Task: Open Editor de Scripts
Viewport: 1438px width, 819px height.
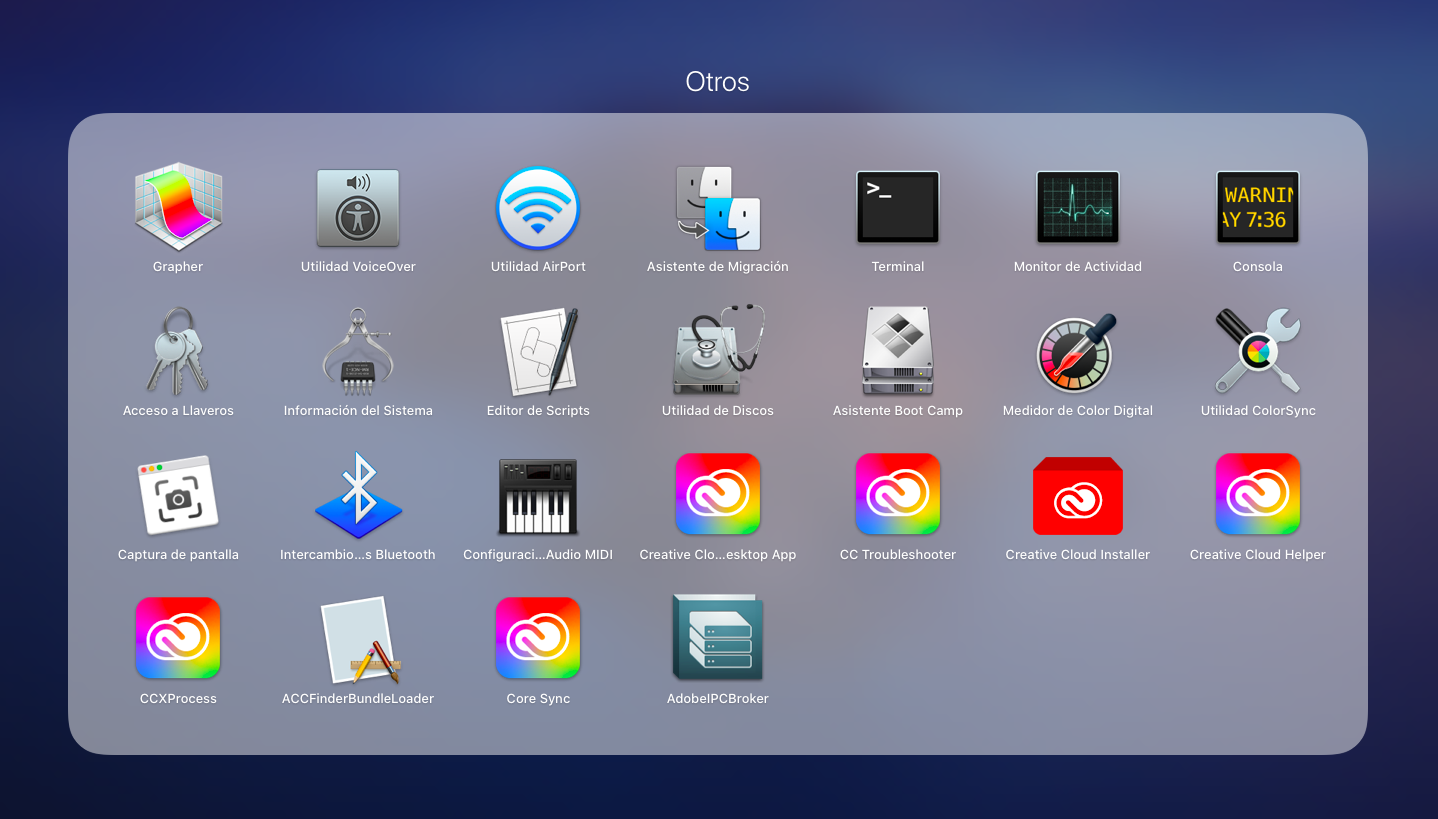Action: coord(538,352)
